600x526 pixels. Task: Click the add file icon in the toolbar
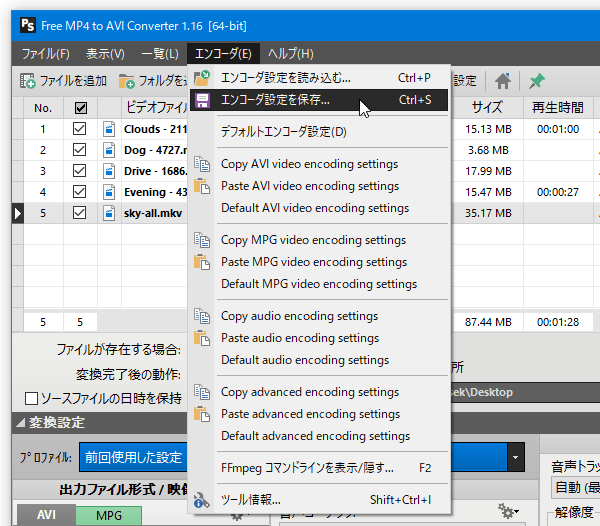(x=28, y=81)
